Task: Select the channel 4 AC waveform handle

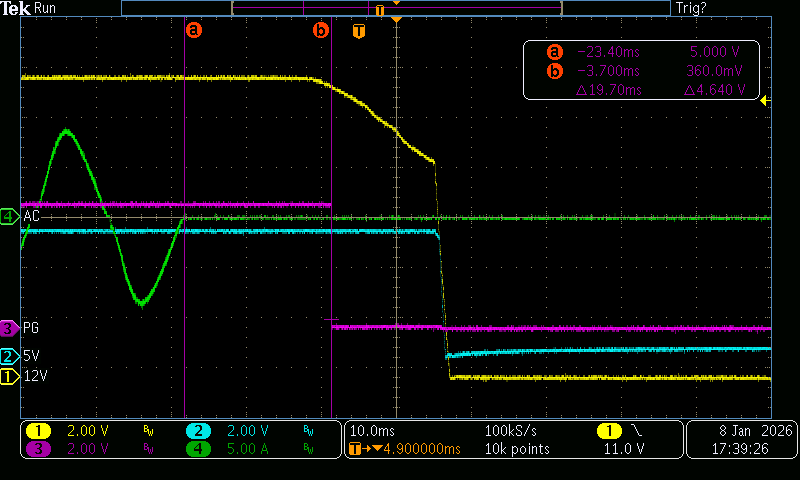Action: tap(8, 216)
